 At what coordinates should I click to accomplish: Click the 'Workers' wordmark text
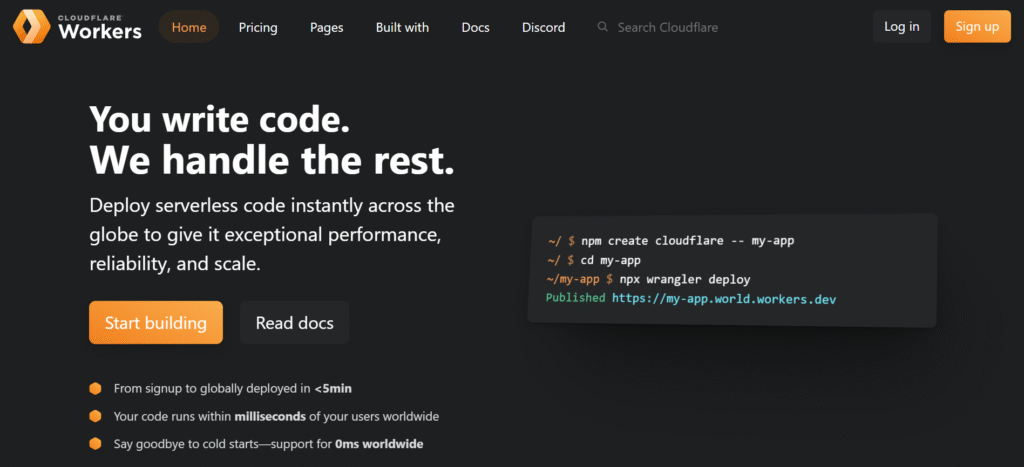pos(100,31)
